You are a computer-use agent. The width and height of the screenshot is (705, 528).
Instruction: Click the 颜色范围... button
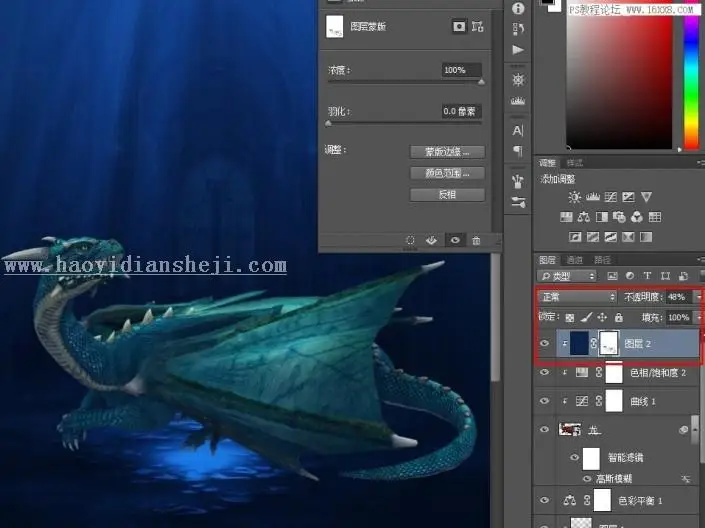pos(447,173)
